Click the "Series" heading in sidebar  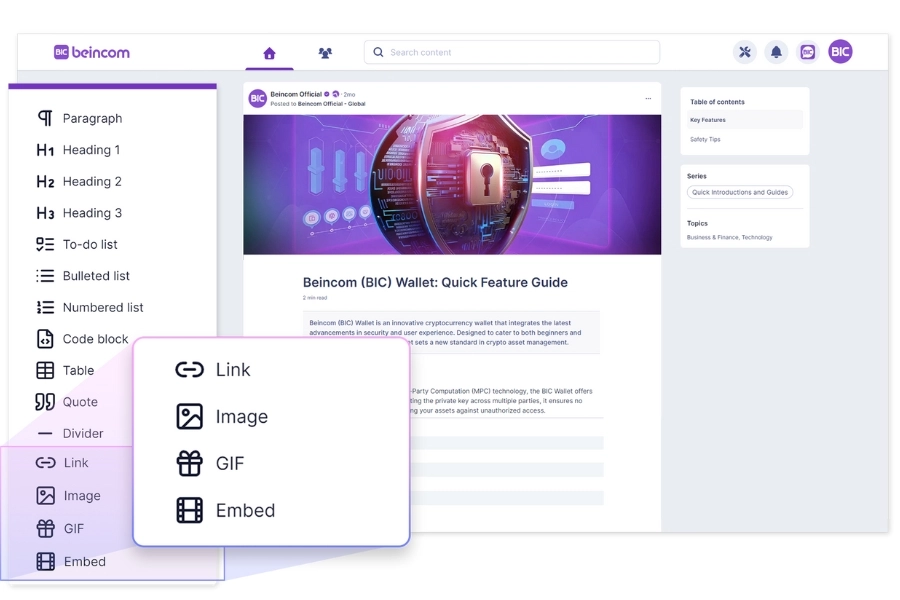(x=696, y=176)
